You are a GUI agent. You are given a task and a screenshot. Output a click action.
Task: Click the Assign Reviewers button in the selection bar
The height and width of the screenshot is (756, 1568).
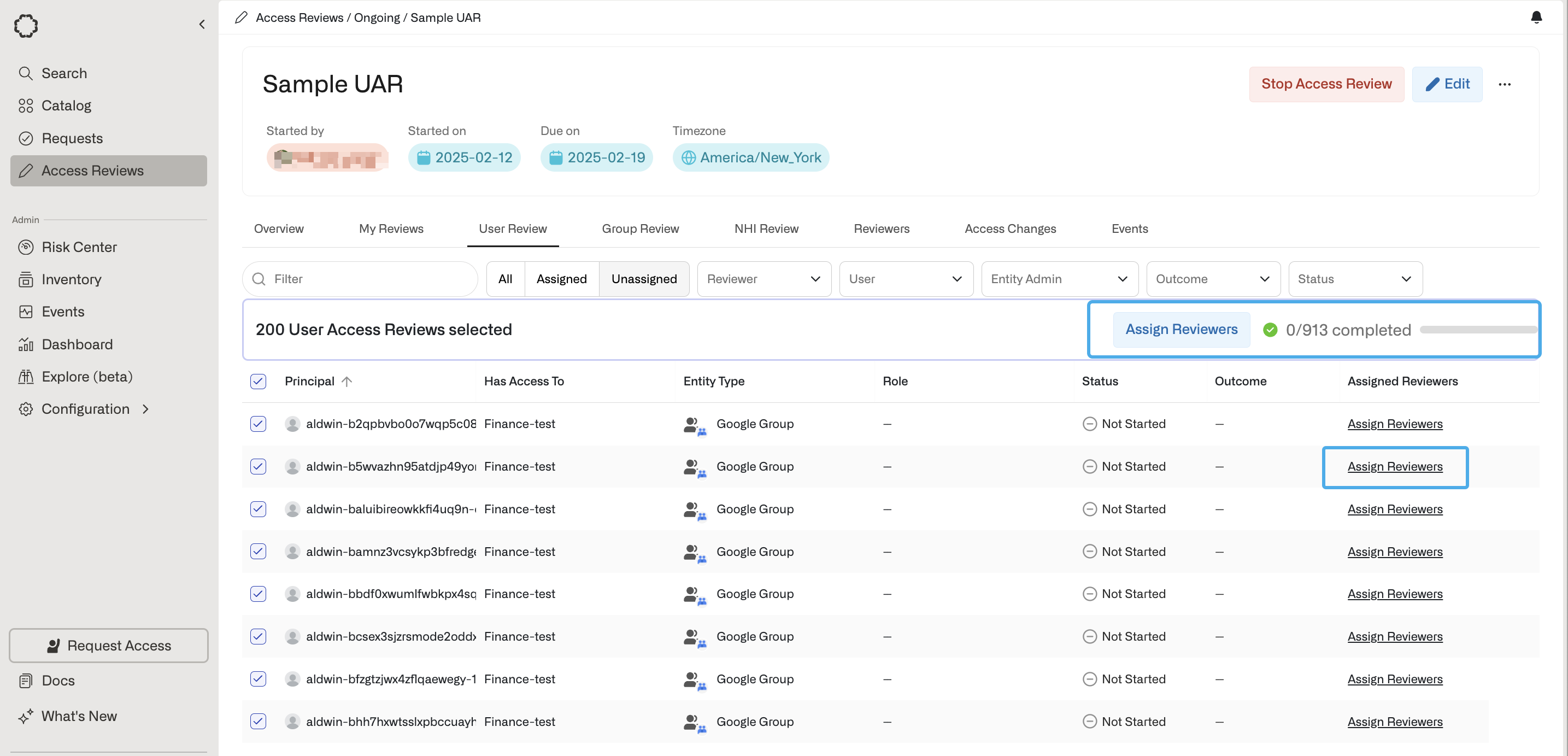pos(1181,329)
